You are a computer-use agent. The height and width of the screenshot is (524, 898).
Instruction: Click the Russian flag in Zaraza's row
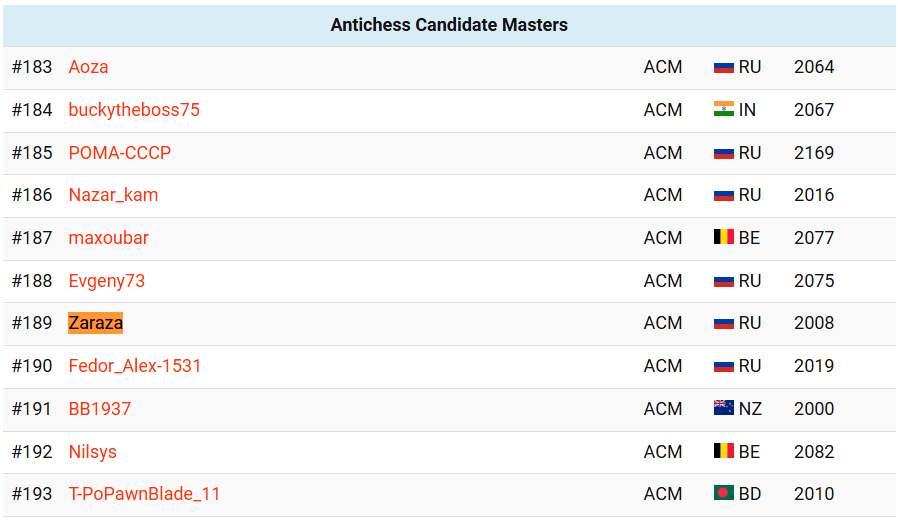tap(723, 323)
